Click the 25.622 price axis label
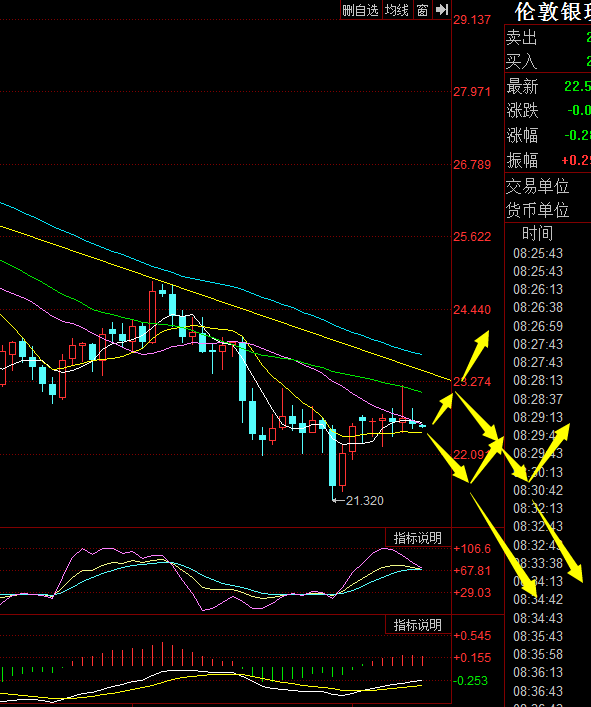This screenshot has width=591, height=707. click(x=472, y=237)
